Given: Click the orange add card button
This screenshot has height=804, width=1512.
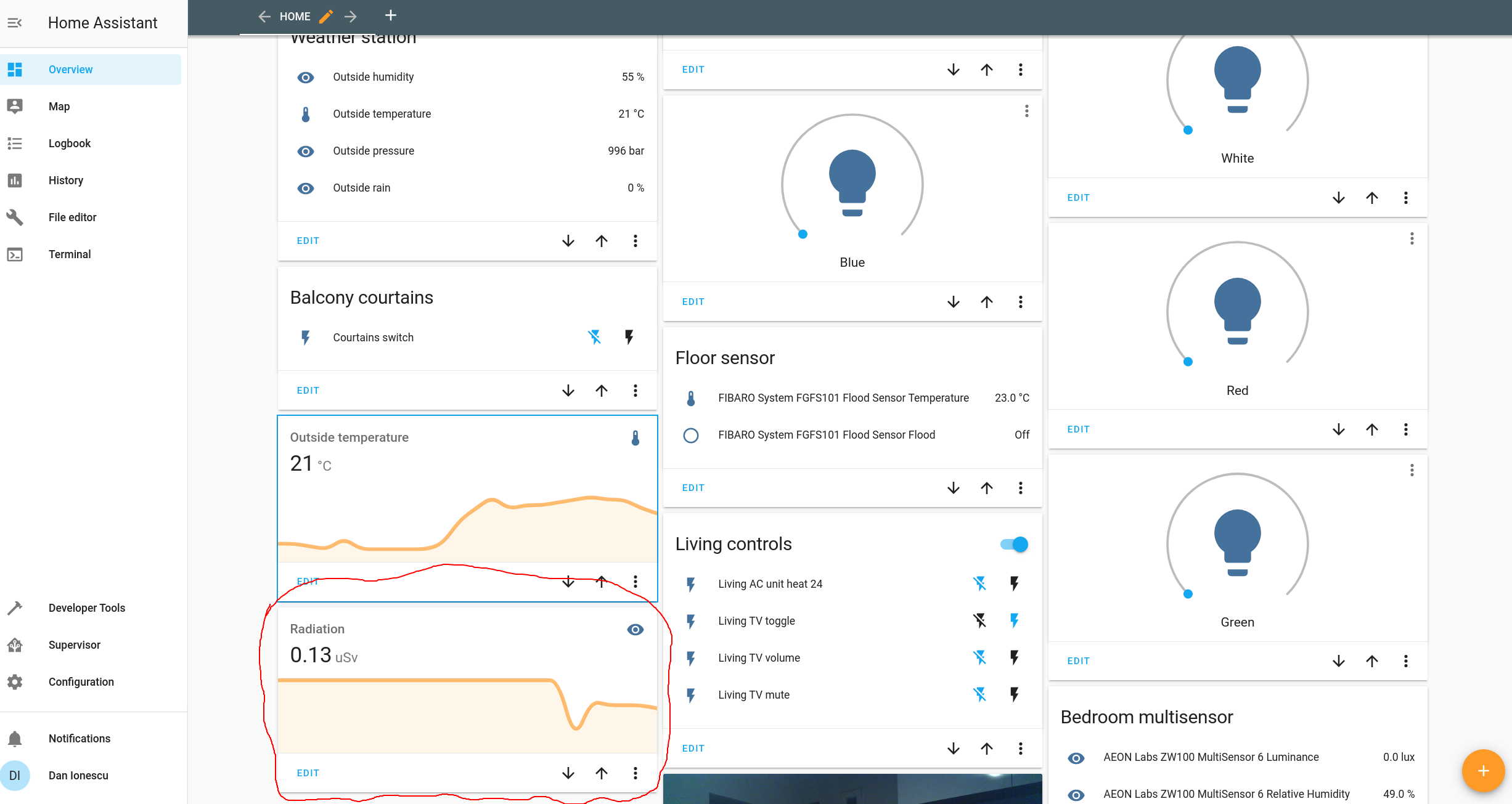Looking at the screenshot, I should pos(1482,770).
